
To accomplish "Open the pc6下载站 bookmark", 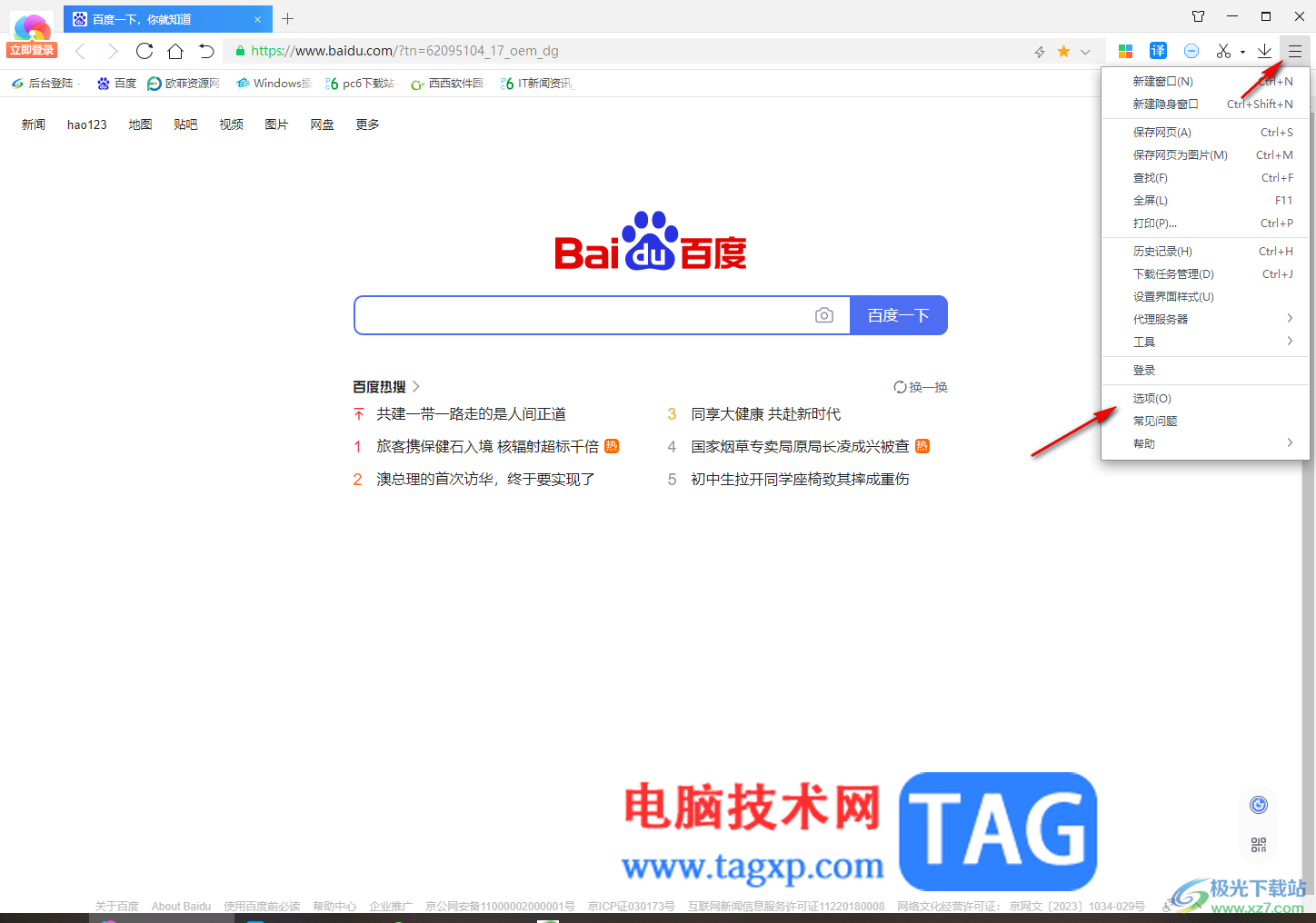I will pyautogui.click(x=360, y=84).
